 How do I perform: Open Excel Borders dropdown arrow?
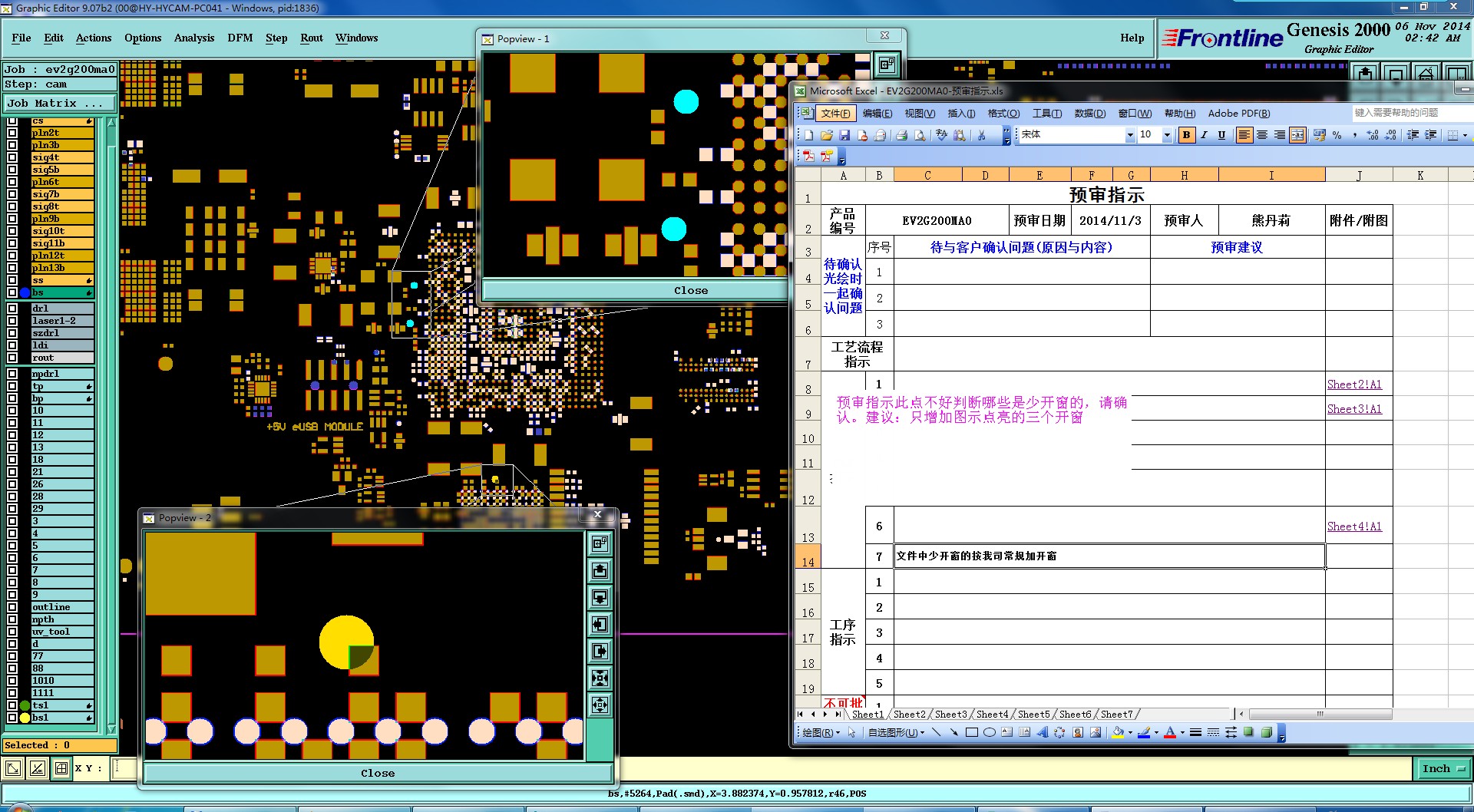click(1465, 135)
